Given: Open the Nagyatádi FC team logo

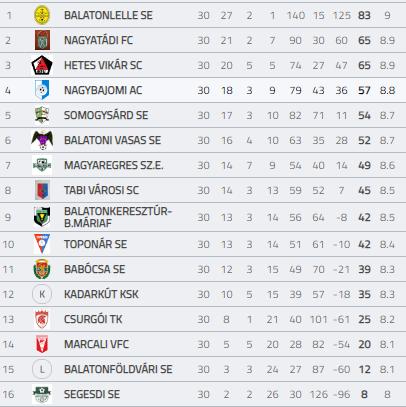Looking at the screenshot, I should [x=42, y=40].
